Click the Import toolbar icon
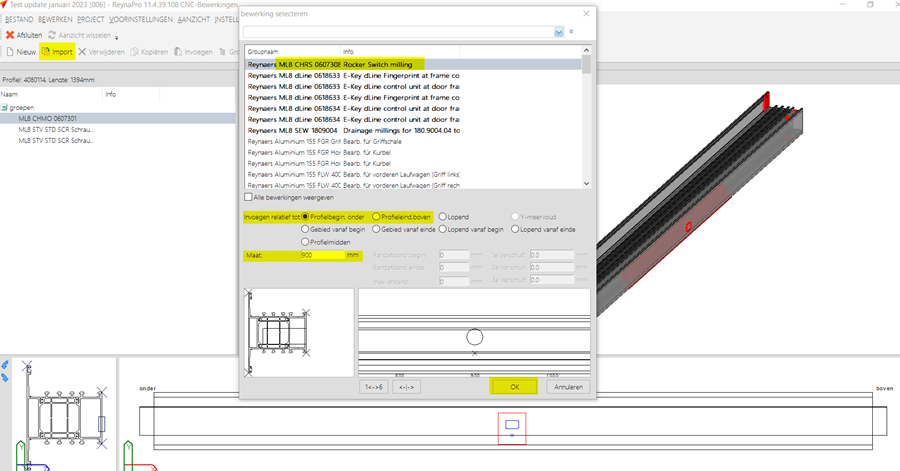Viewport: 900px width, 471px height. pyautogui.click(x=46, y=52)
